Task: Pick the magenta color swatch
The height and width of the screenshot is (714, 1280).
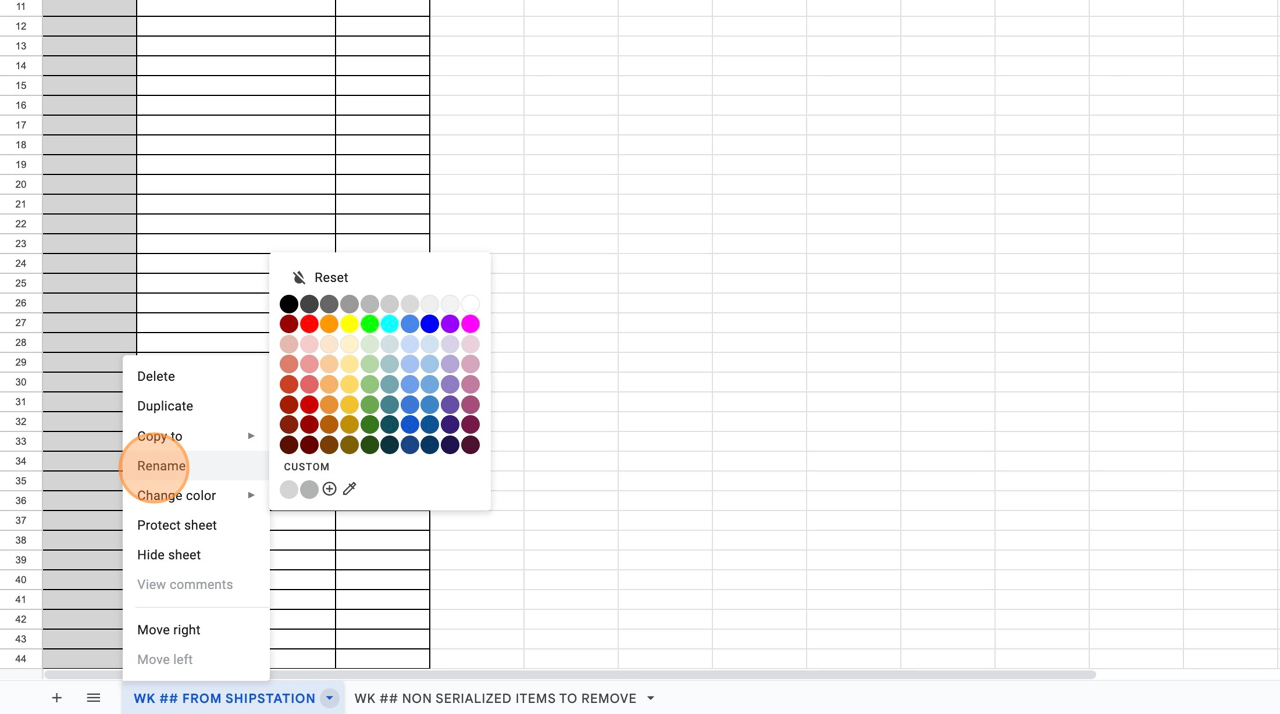Action: pos(470,324)
